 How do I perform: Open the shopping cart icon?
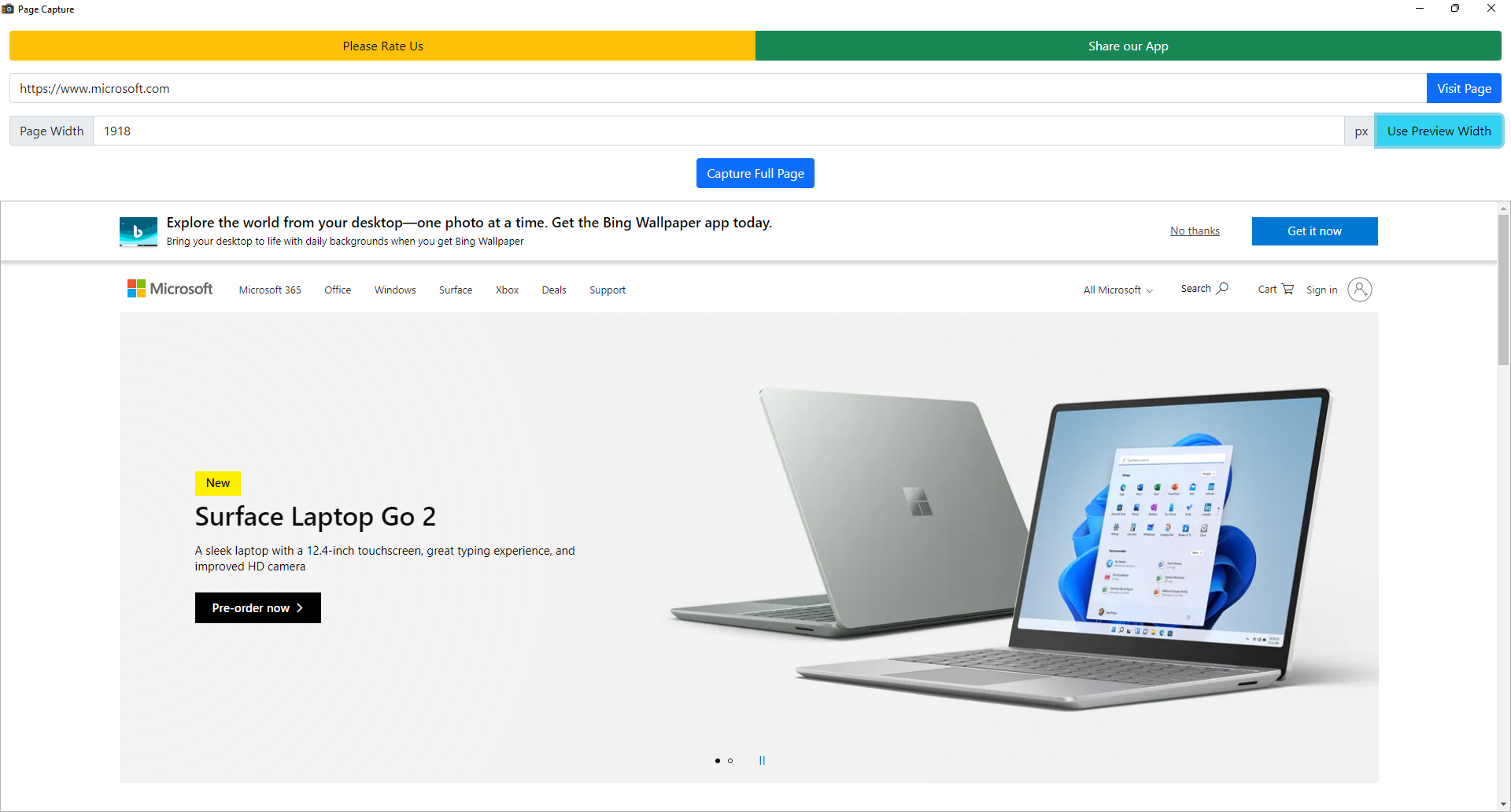1287,289
